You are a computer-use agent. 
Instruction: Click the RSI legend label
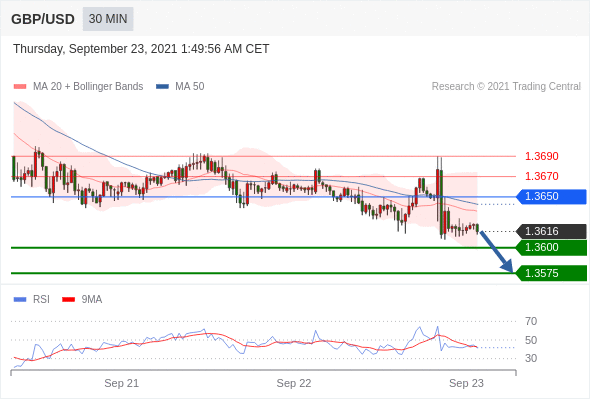[x=41, y=300]
